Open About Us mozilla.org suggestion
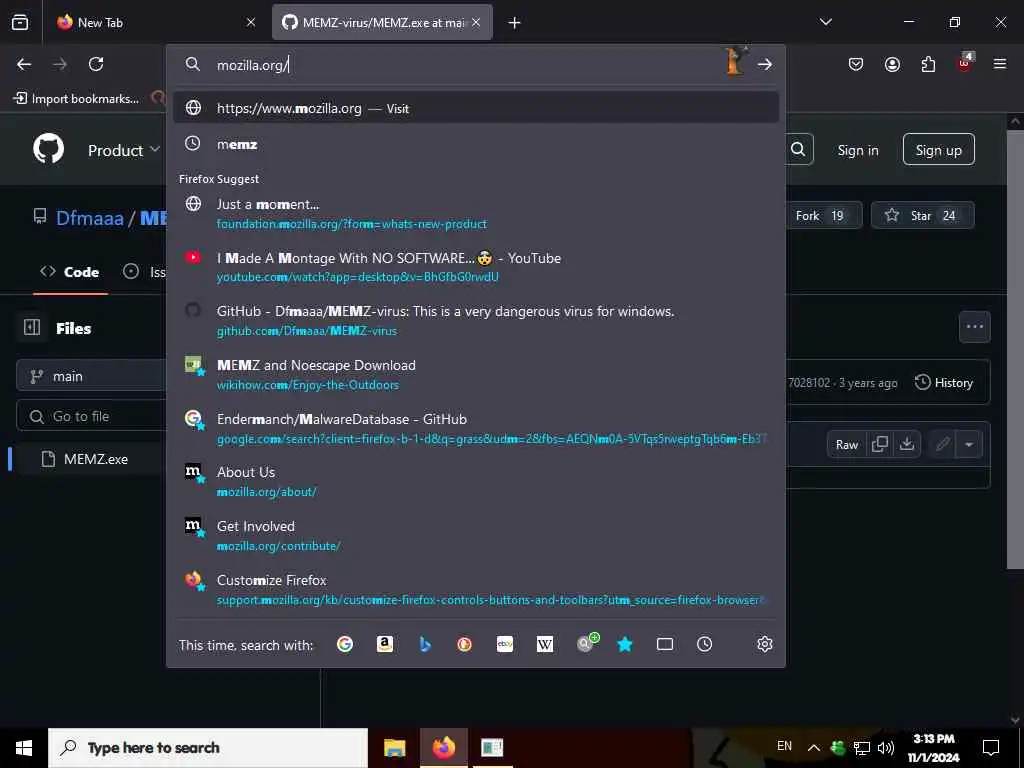 (476, 481)
